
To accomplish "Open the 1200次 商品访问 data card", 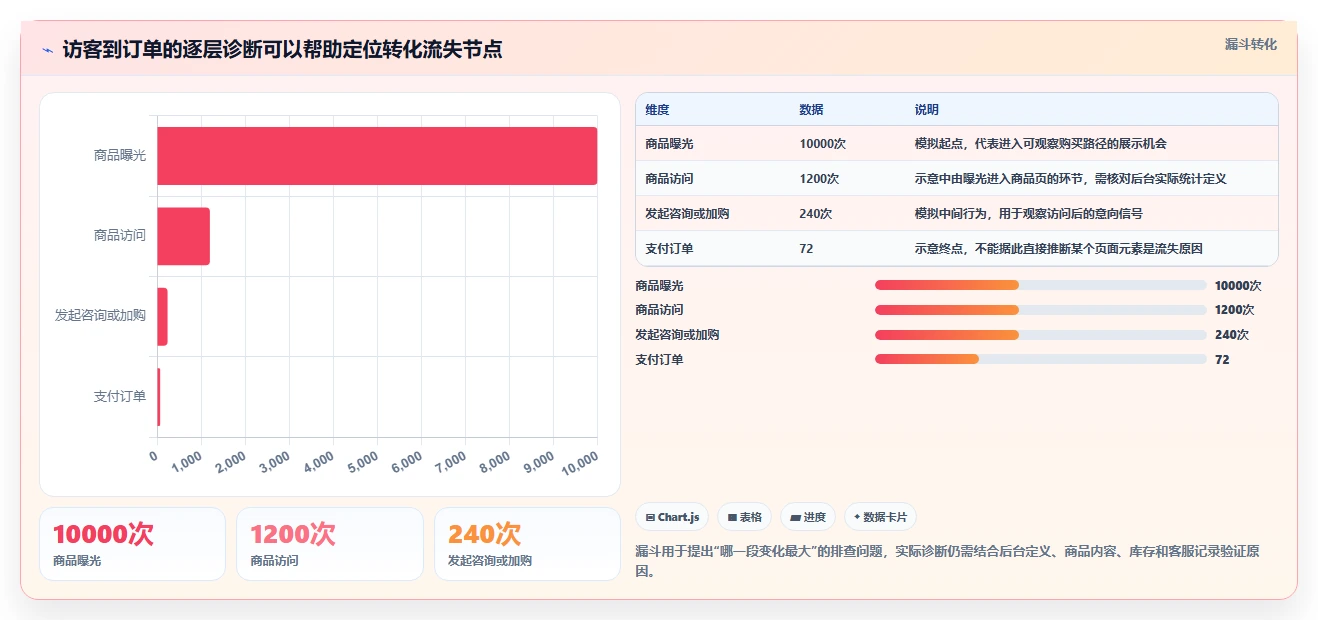I will (330, 544).
